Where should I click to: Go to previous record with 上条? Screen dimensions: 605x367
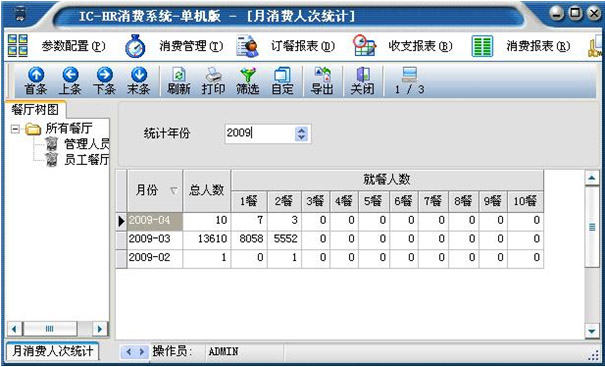point(70,81)
